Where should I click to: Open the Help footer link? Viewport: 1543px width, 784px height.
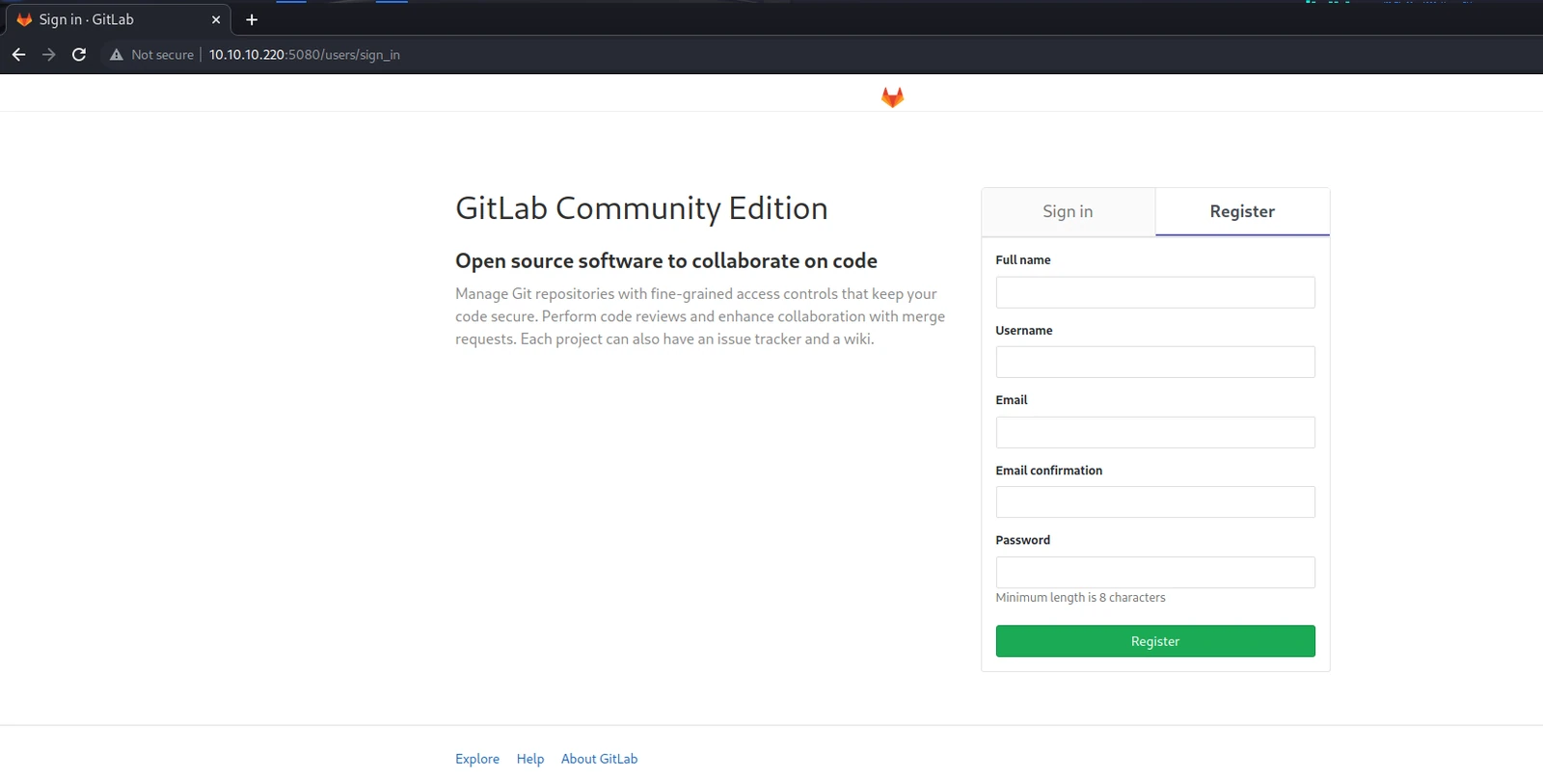[530, 759]
